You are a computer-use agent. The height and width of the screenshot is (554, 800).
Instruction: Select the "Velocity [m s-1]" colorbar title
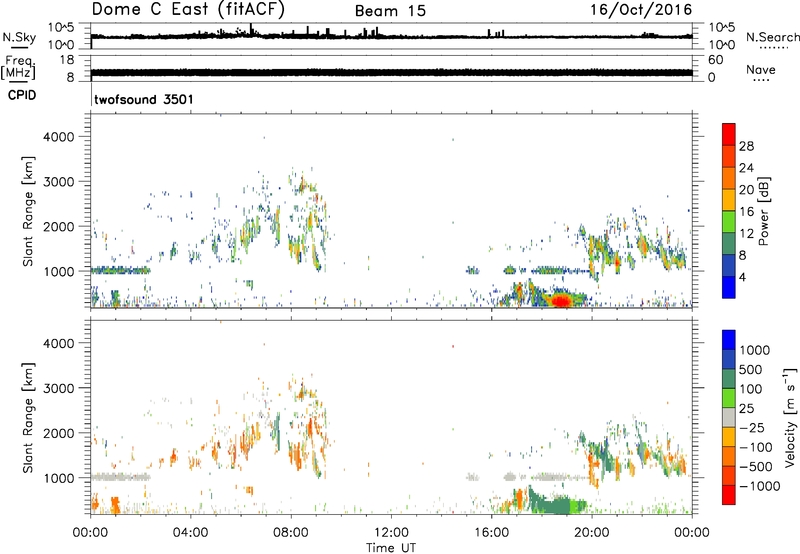click(790, 417)
